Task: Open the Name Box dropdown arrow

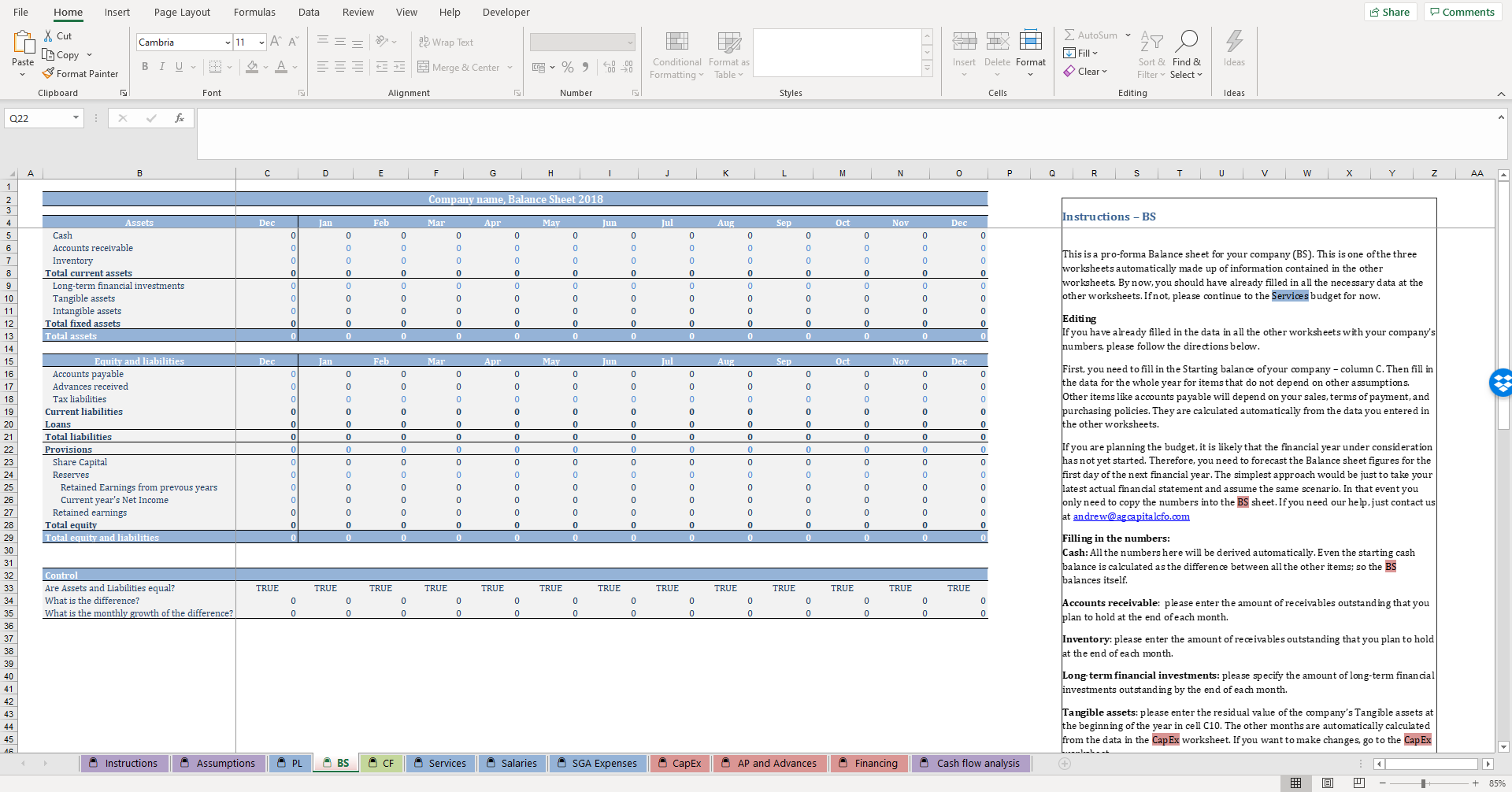Action: [76, 118]
